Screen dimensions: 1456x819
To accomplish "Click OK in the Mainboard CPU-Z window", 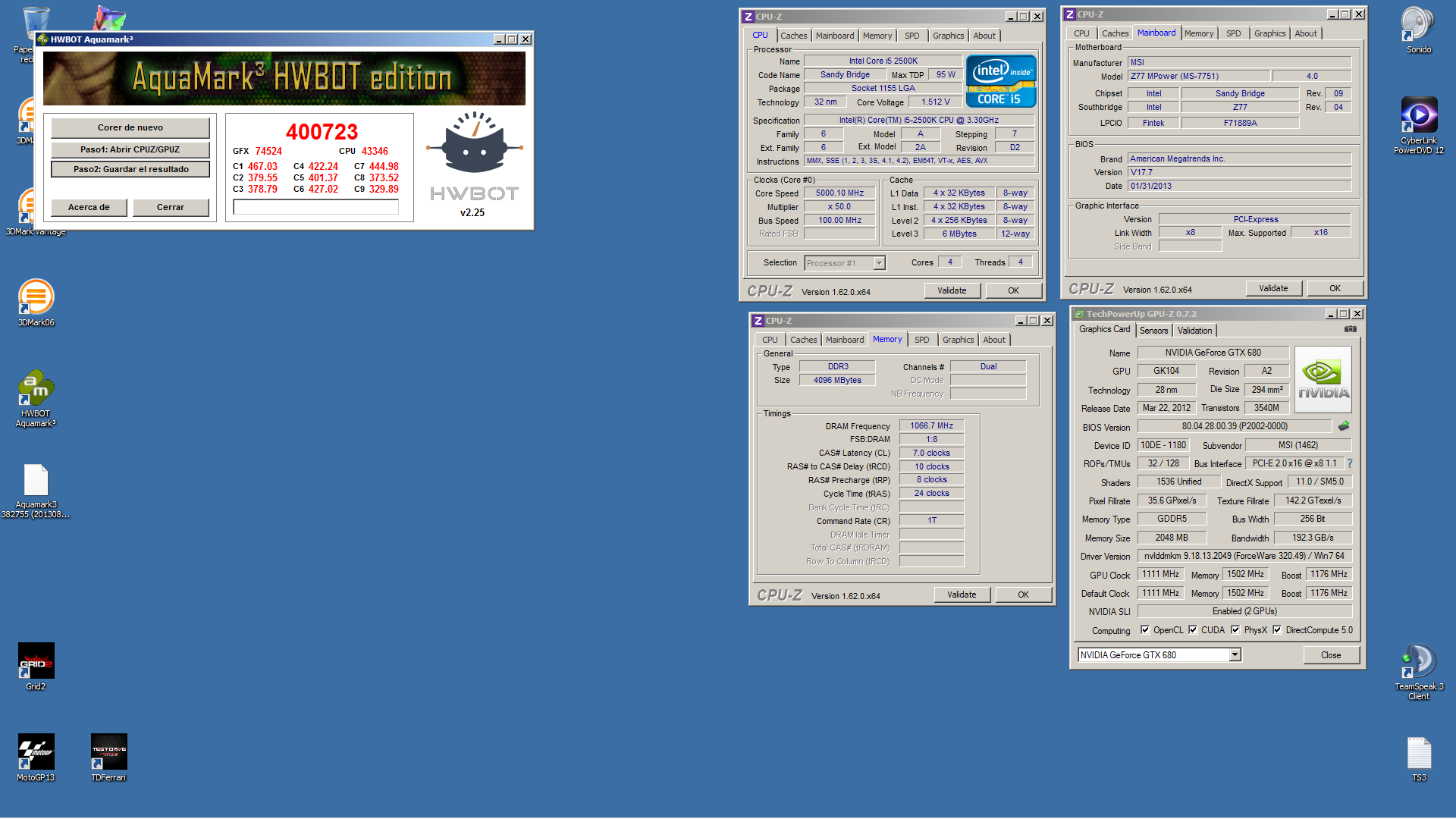I will (x=1335, y=288).
